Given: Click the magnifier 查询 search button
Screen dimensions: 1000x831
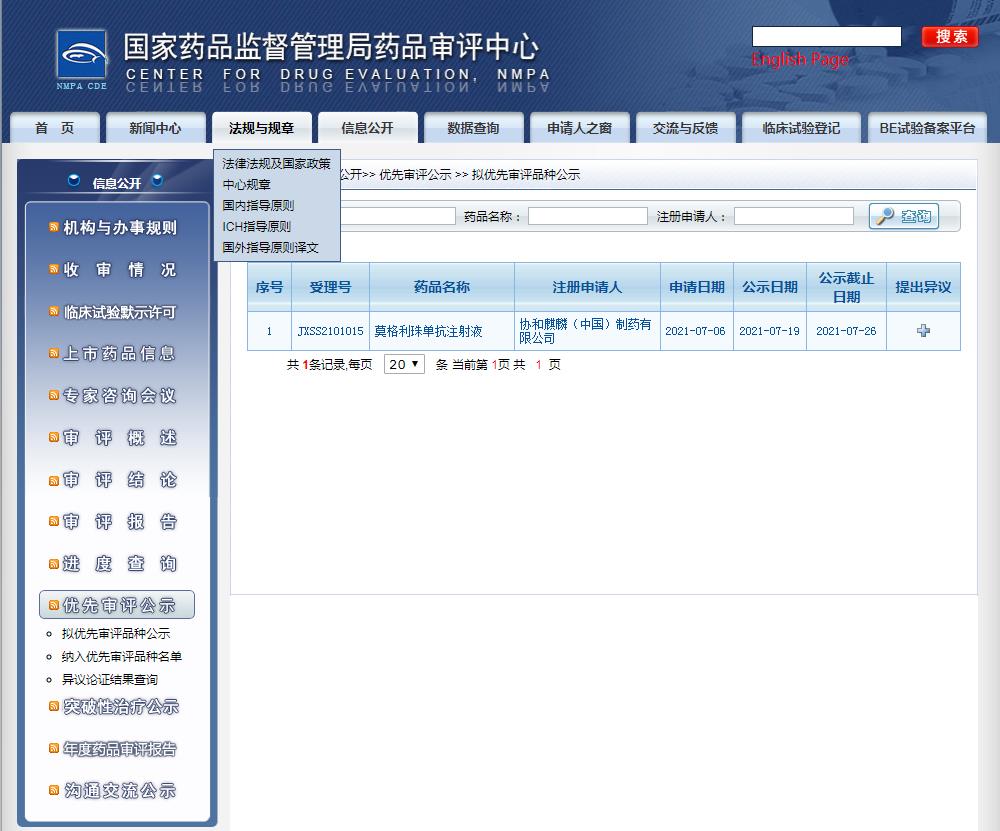Looking at the screenshot, I should (x=904, y=216).
